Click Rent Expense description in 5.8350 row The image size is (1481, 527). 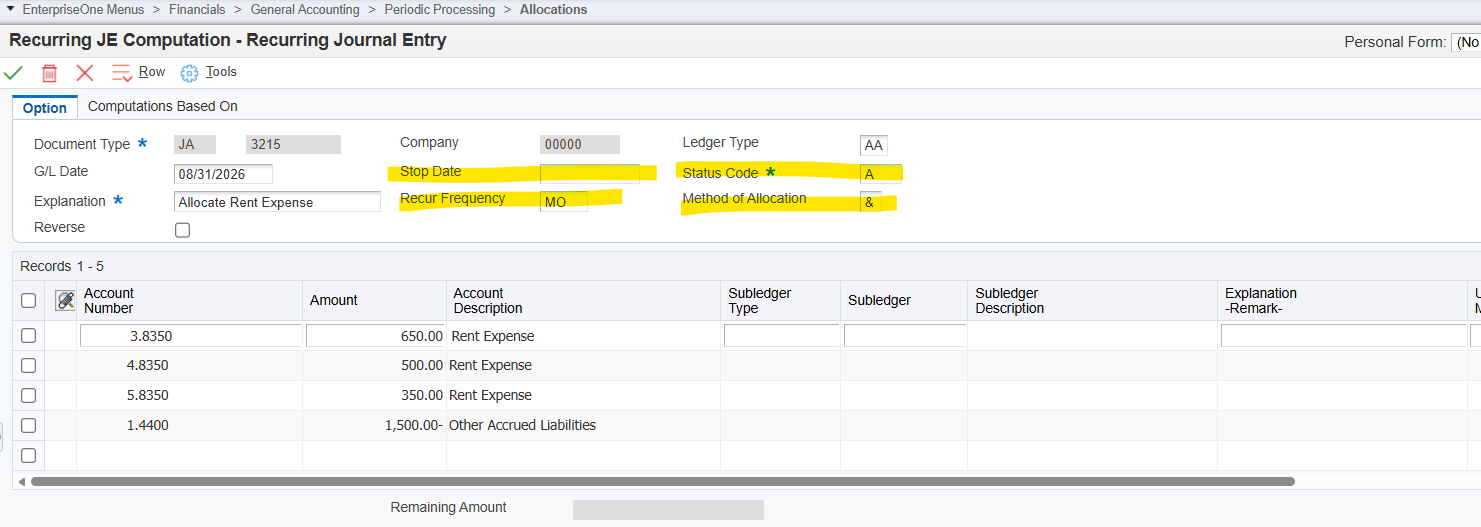(x=491, y=395)
